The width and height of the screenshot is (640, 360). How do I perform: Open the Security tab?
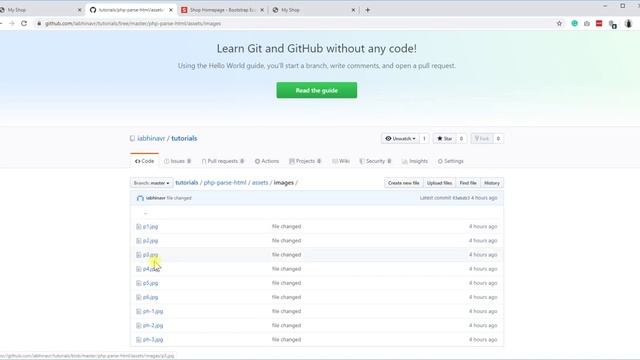[376, 161]
